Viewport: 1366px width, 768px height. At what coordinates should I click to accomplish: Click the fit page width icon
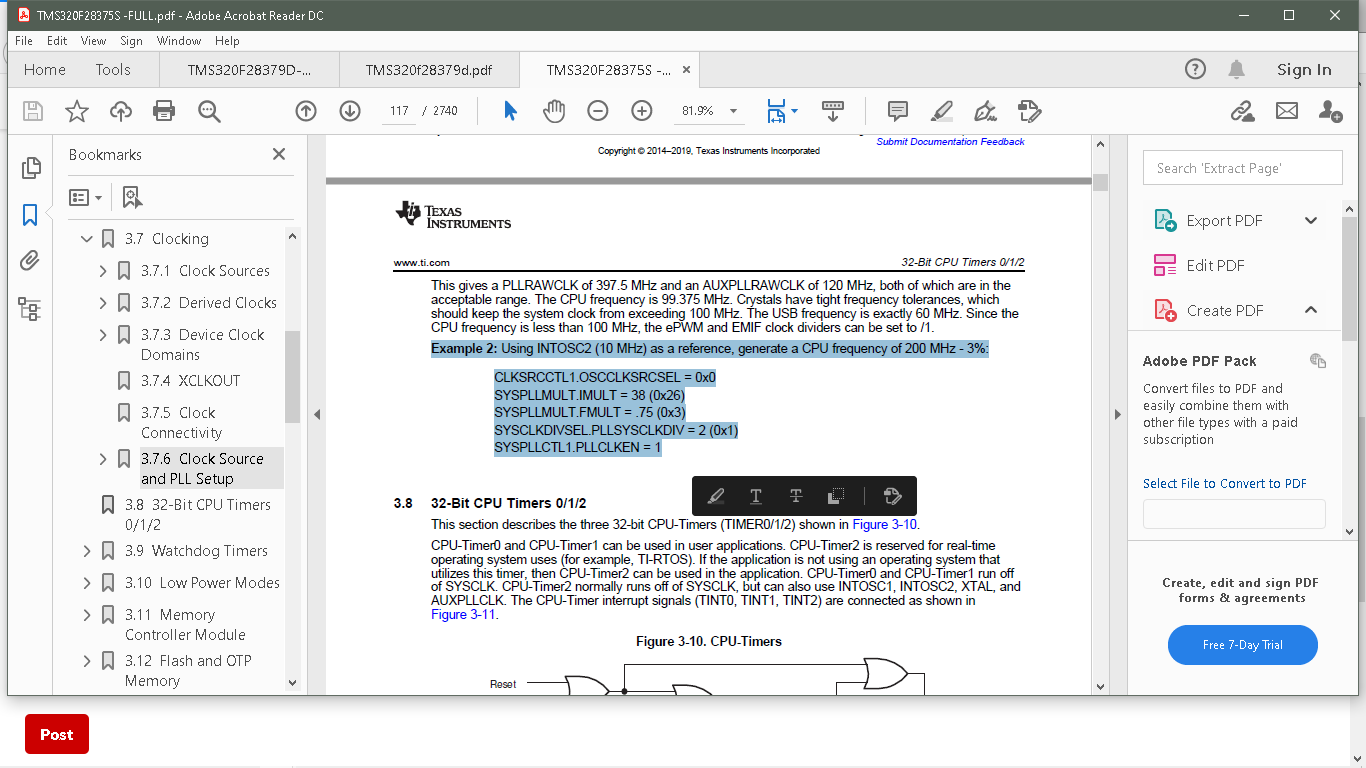coord(777,111)
